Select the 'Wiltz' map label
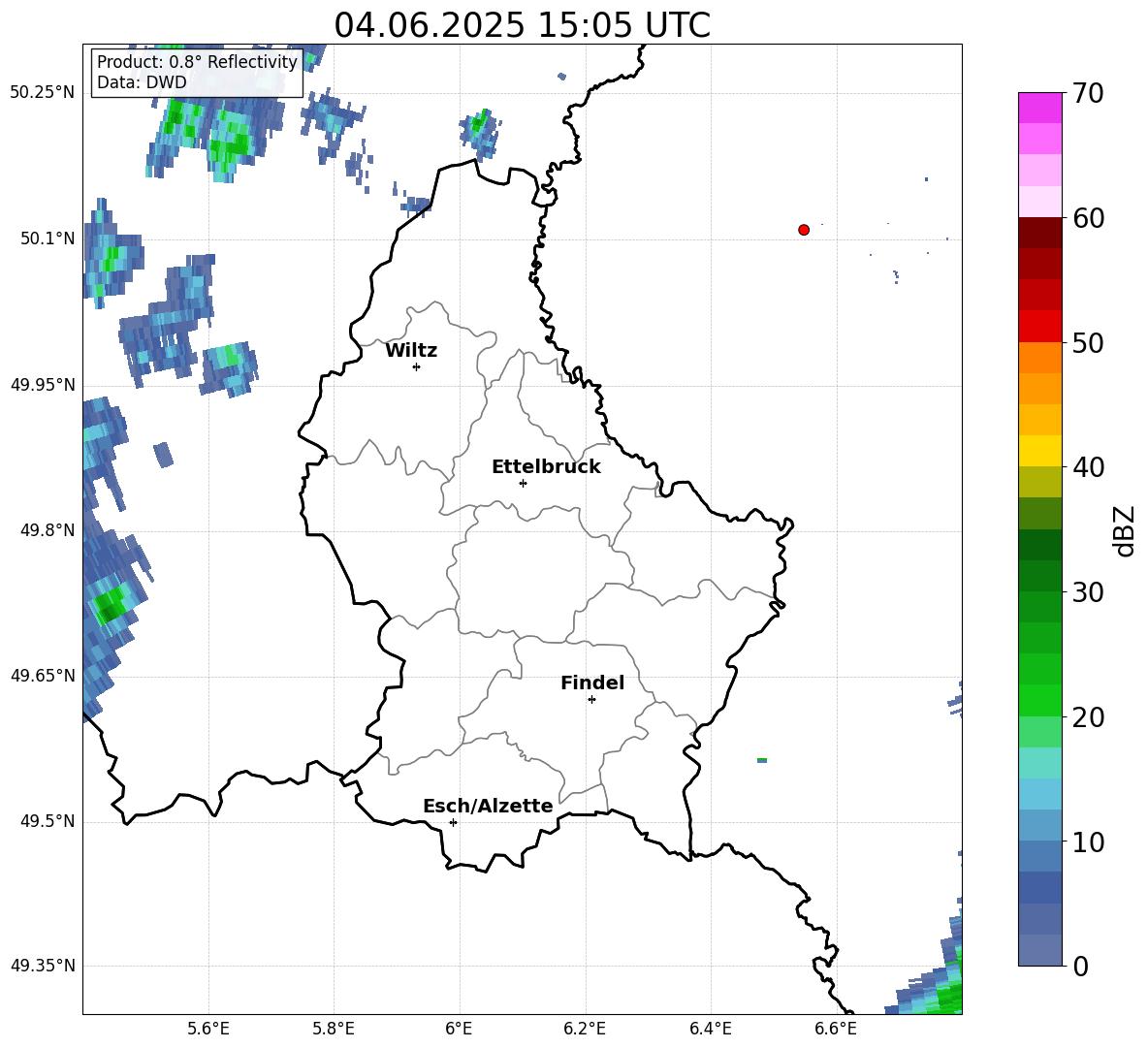 coord(411,351)
